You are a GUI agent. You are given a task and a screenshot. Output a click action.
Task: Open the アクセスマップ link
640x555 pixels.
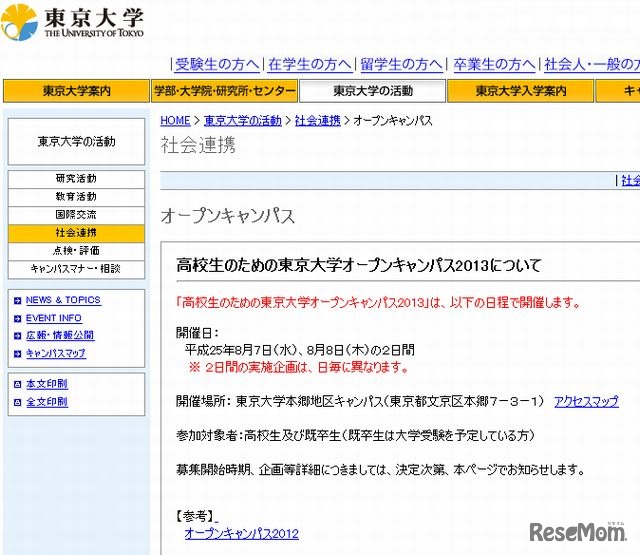click(x=586, y=402)
